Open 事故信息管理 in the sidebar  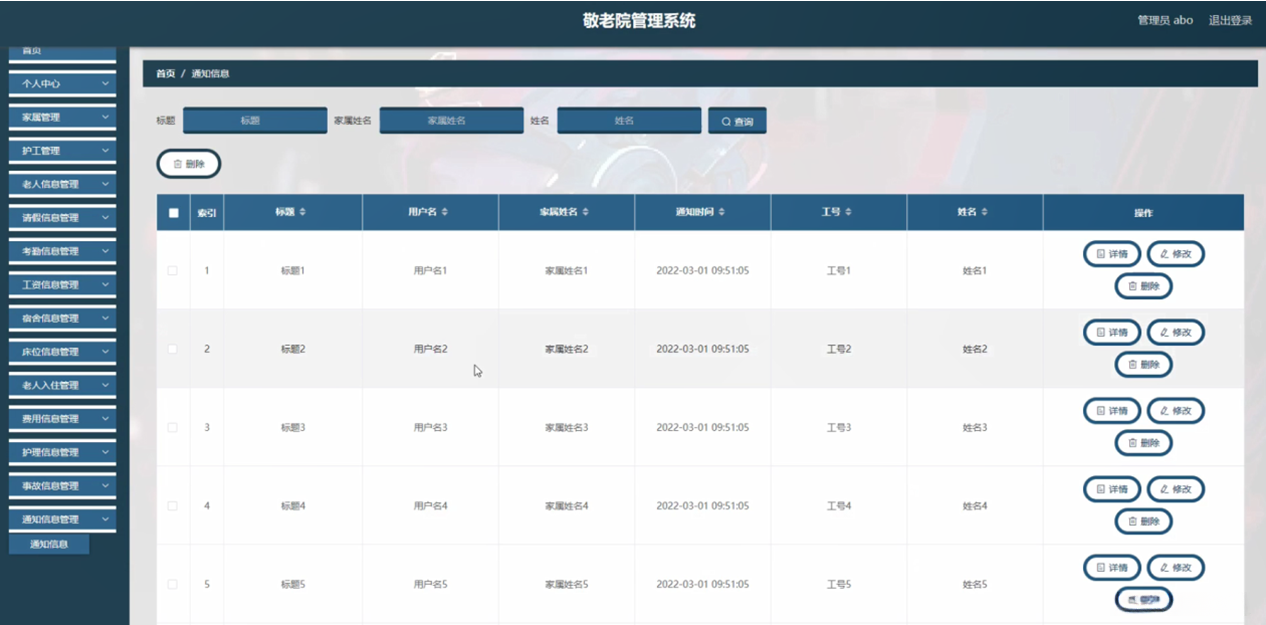[x=62, y=486]
